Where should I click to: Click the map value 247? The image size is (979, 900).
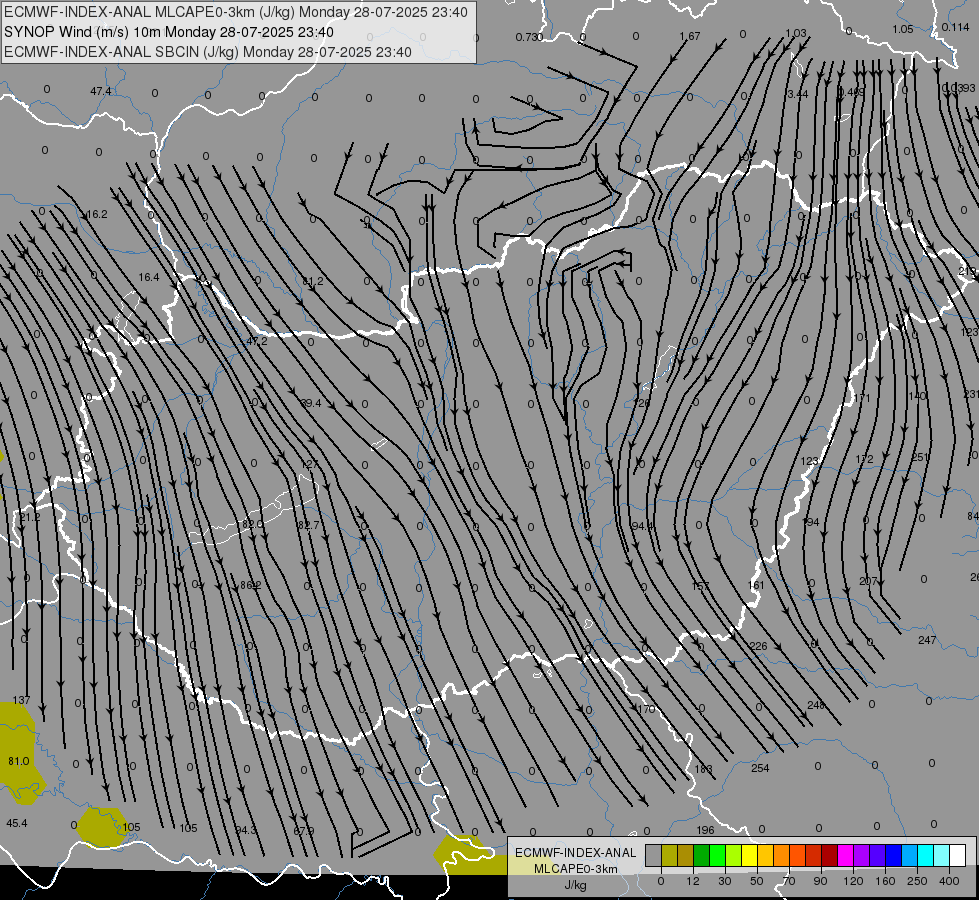[x=927, y=640]
